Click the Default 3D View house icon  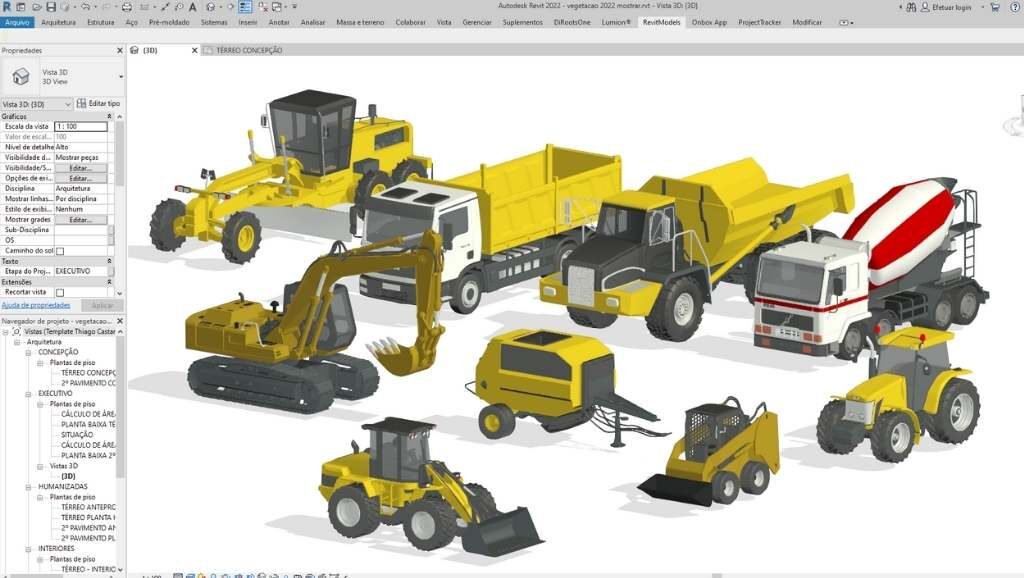click(209, 7)
